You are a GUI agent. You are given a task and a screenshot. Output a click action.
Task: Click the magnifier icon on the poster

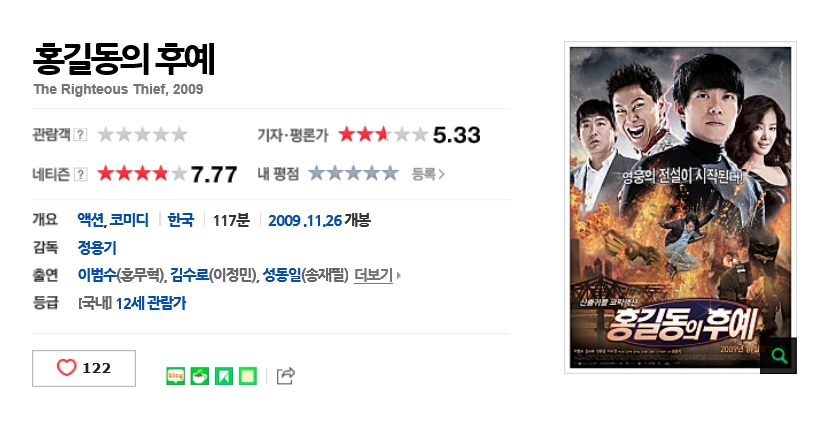click(778, 355)
